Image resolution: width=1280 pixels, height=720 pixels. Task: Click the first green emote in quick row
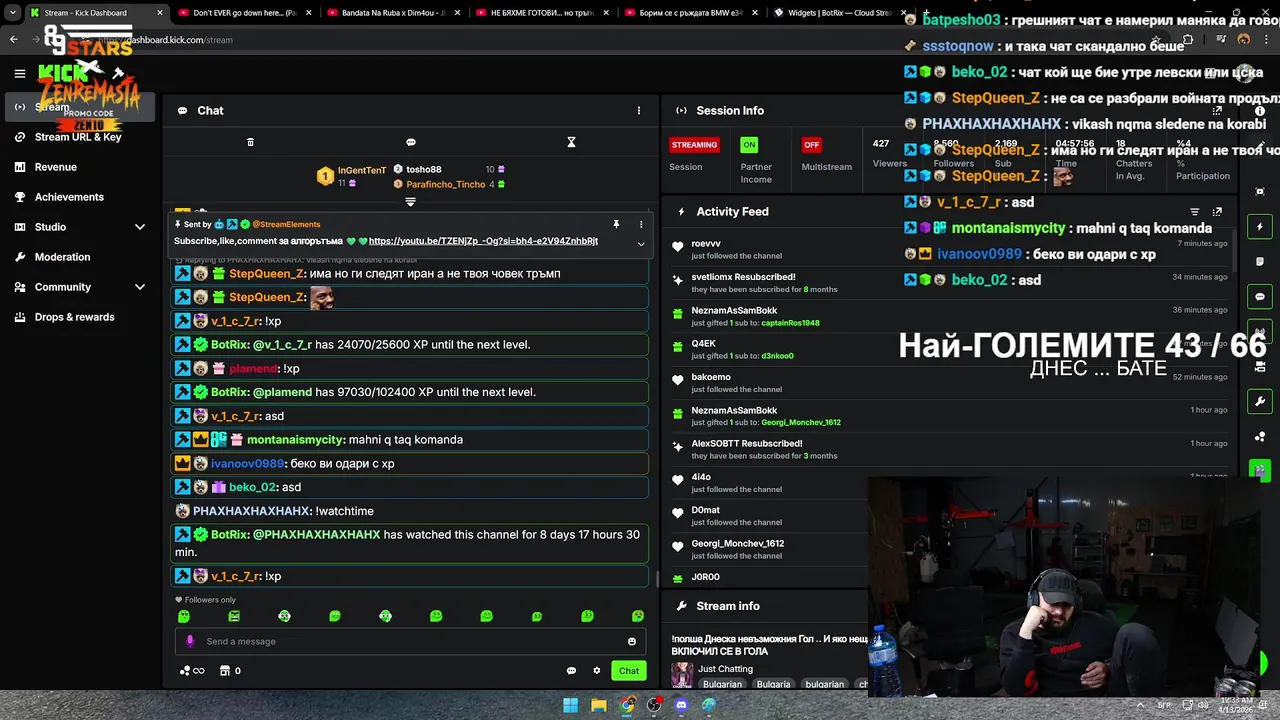point(184,616)
